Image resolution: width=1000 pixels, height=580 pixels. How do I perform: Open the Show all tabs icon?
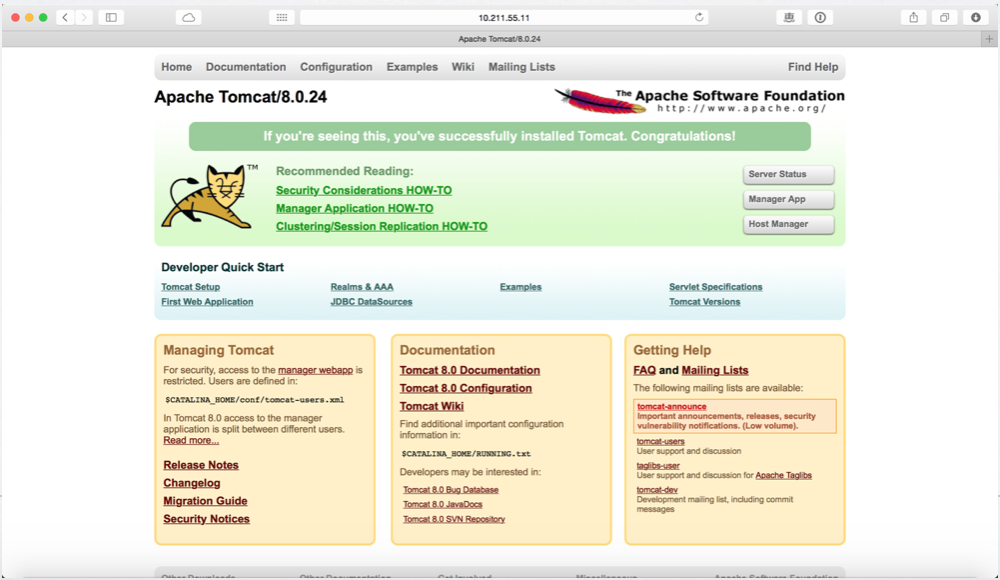(x=944, y=17)
